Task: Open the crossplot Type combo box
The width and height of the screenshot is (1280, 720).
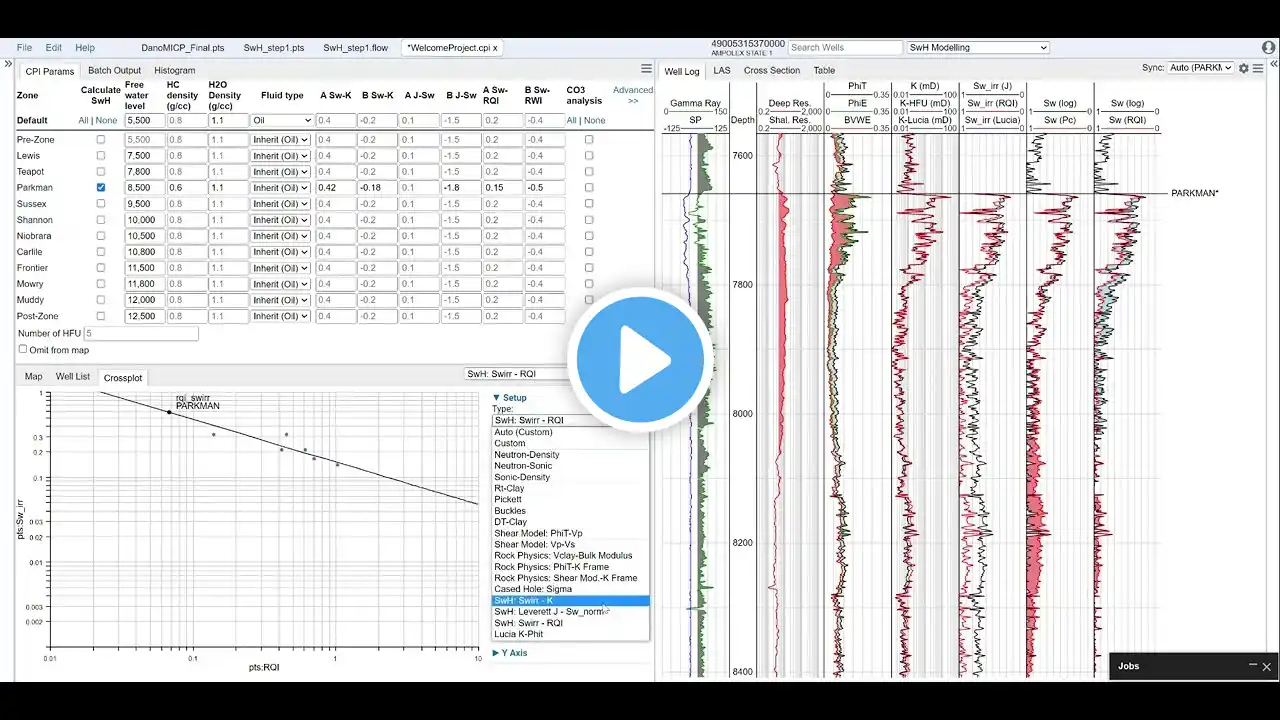Action: (570, 420)
